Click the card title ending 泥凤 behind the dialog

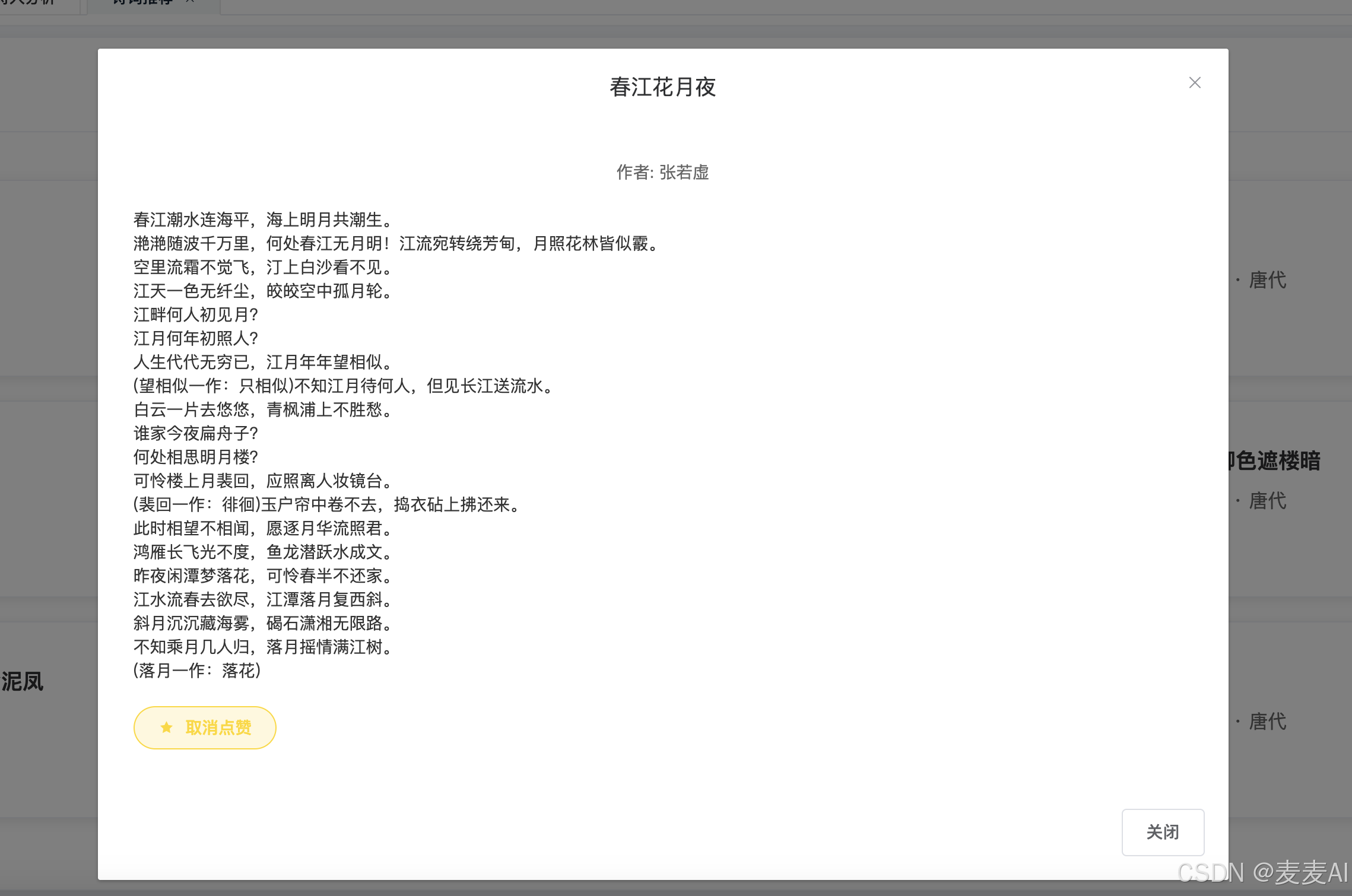point(23,681)
